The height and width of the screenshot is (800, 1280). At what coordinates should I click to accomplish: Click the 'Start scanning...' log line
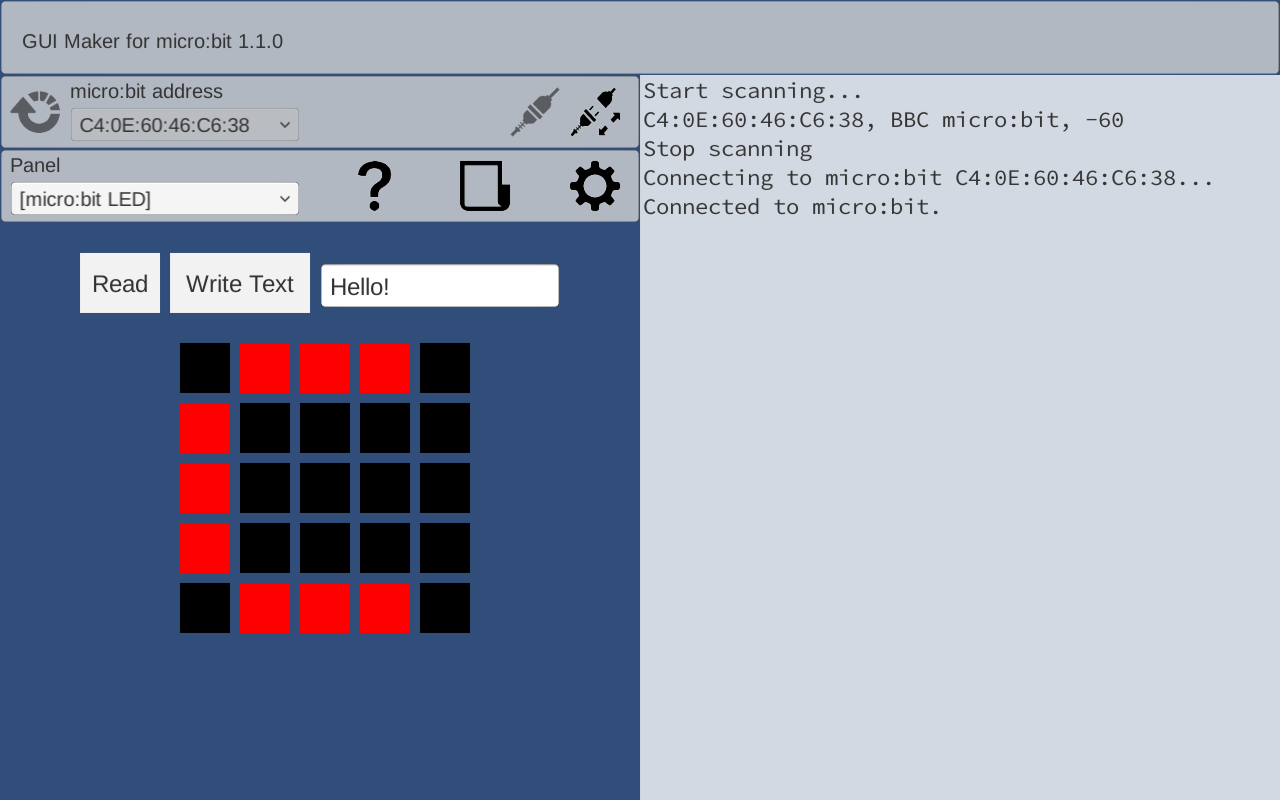pos(753,91)
